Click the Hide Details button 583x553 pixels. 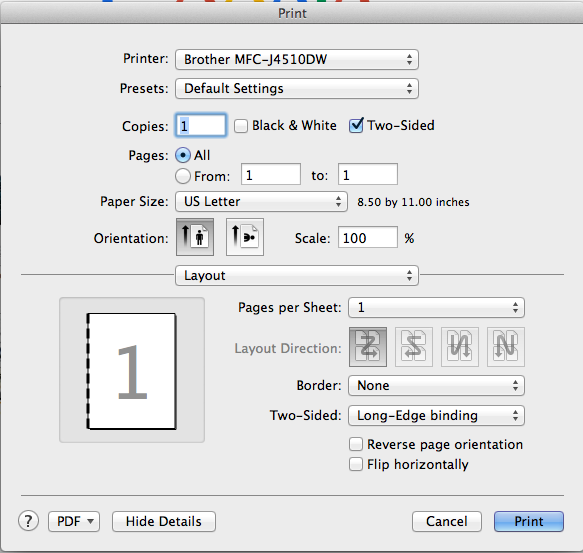click(x=164, y=521)
